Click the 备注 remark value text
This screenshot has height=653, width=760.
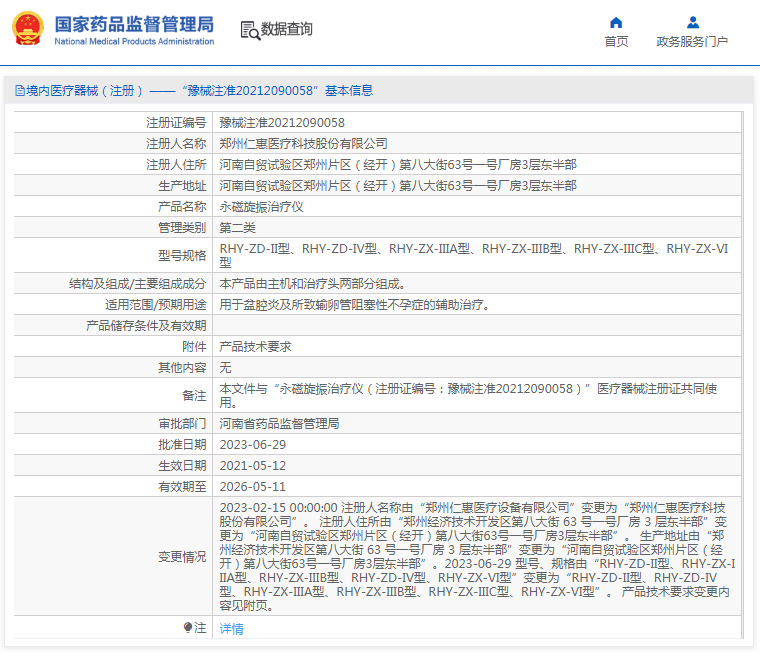pyautogui.click(x=468, y=396)
